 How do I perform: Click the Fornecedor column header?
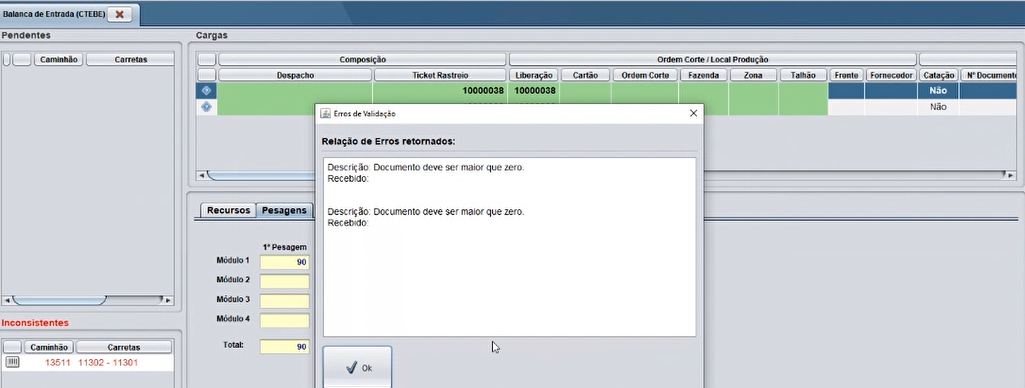click(892, 75)
